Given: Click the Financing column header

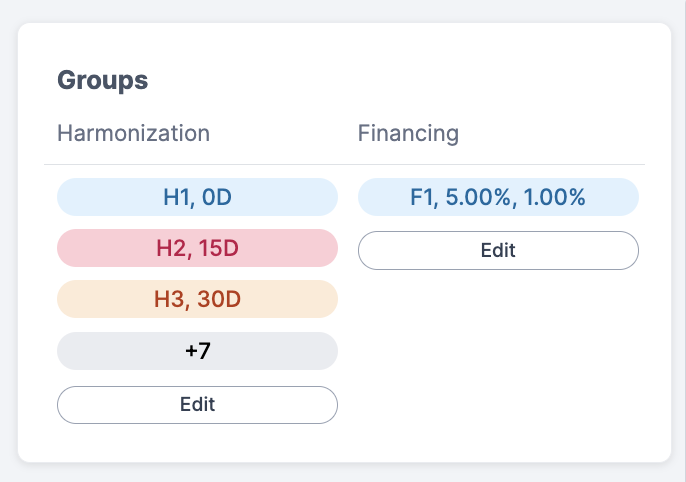Looking at the screenshot, I should (408, 133).
